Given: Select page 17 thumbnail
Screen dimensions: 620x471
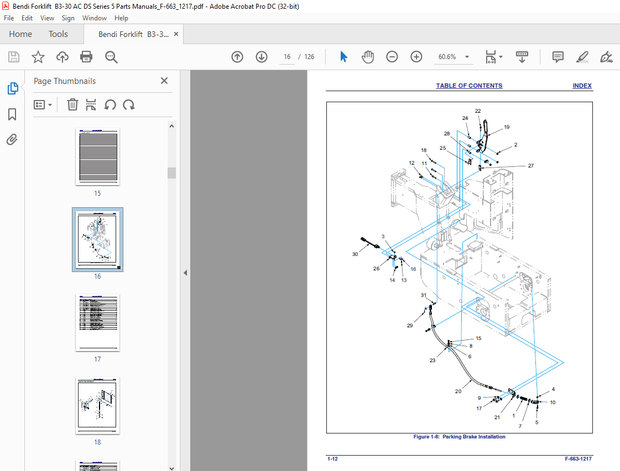Looking at the screenshot, I should point(98,323).
